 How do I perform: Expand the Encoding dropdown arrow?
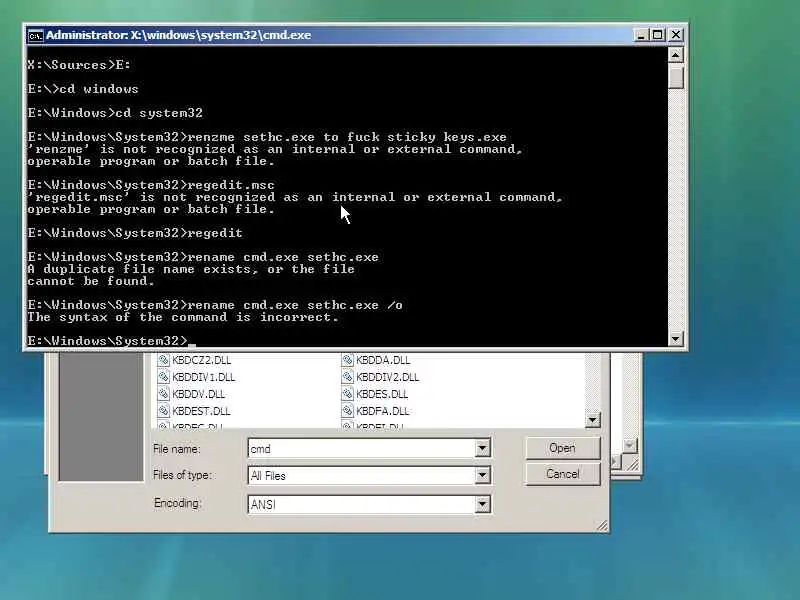click(x=482, y=505)
